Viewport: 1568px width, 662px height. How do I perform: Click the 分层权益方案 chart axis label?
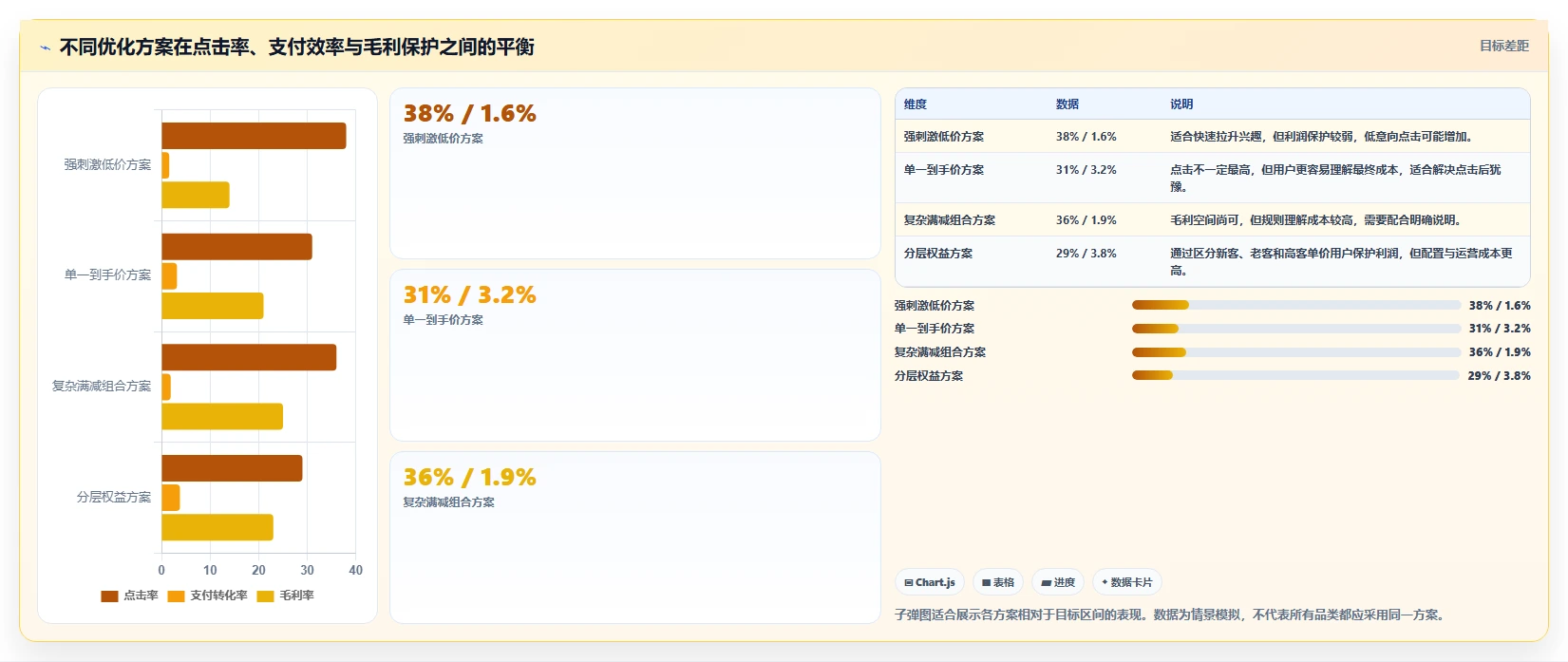tap(114, 498)
